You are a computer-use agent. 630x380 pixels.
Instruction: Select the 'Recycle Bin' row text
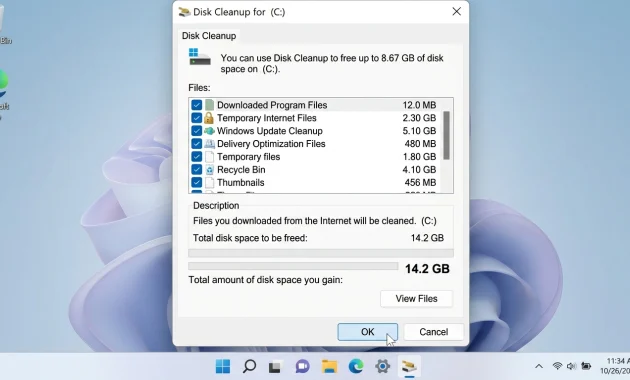tap(241, 170)
